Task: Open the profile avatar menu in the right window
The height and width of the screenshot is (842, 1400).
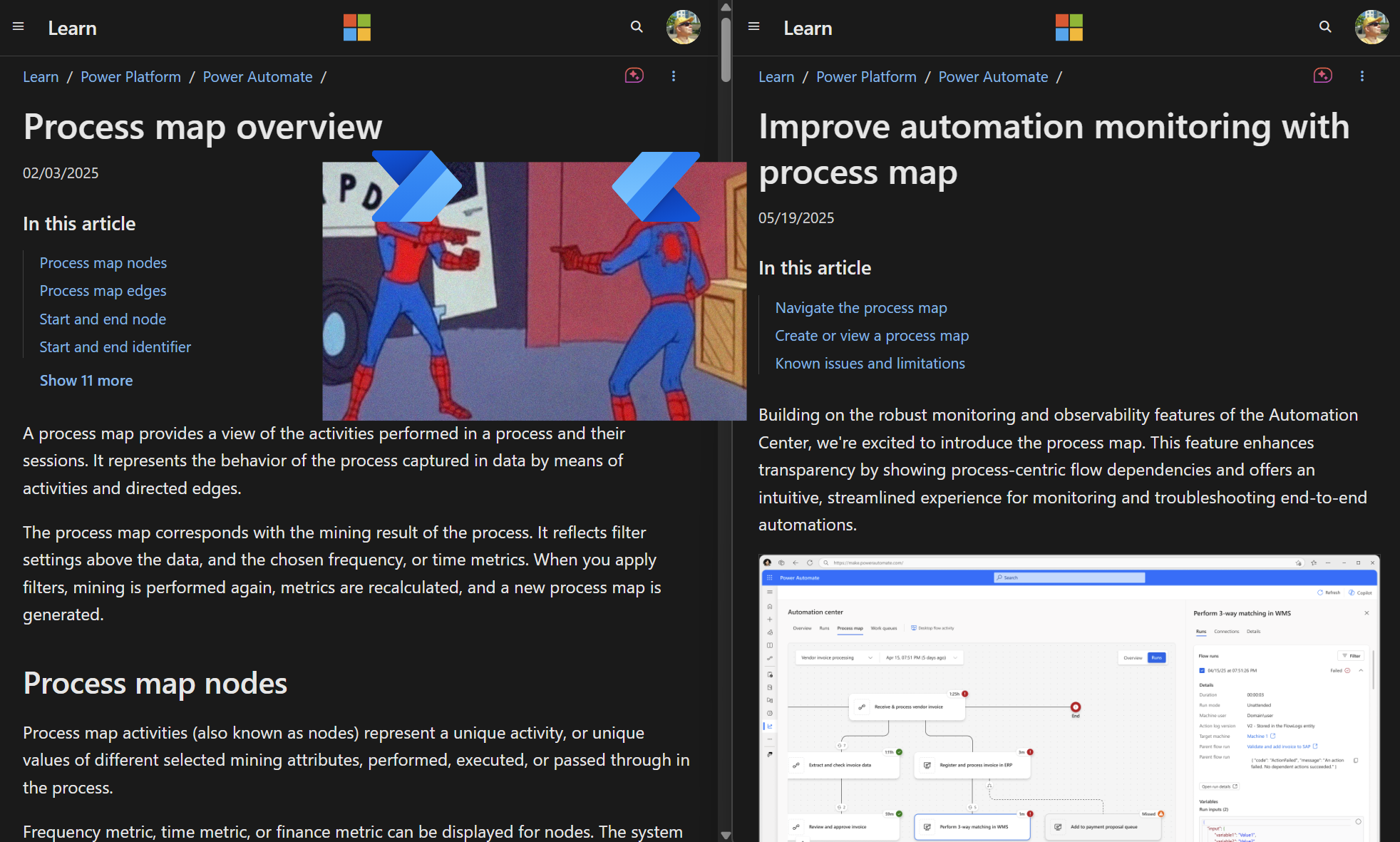Action: click(1371, 27)
